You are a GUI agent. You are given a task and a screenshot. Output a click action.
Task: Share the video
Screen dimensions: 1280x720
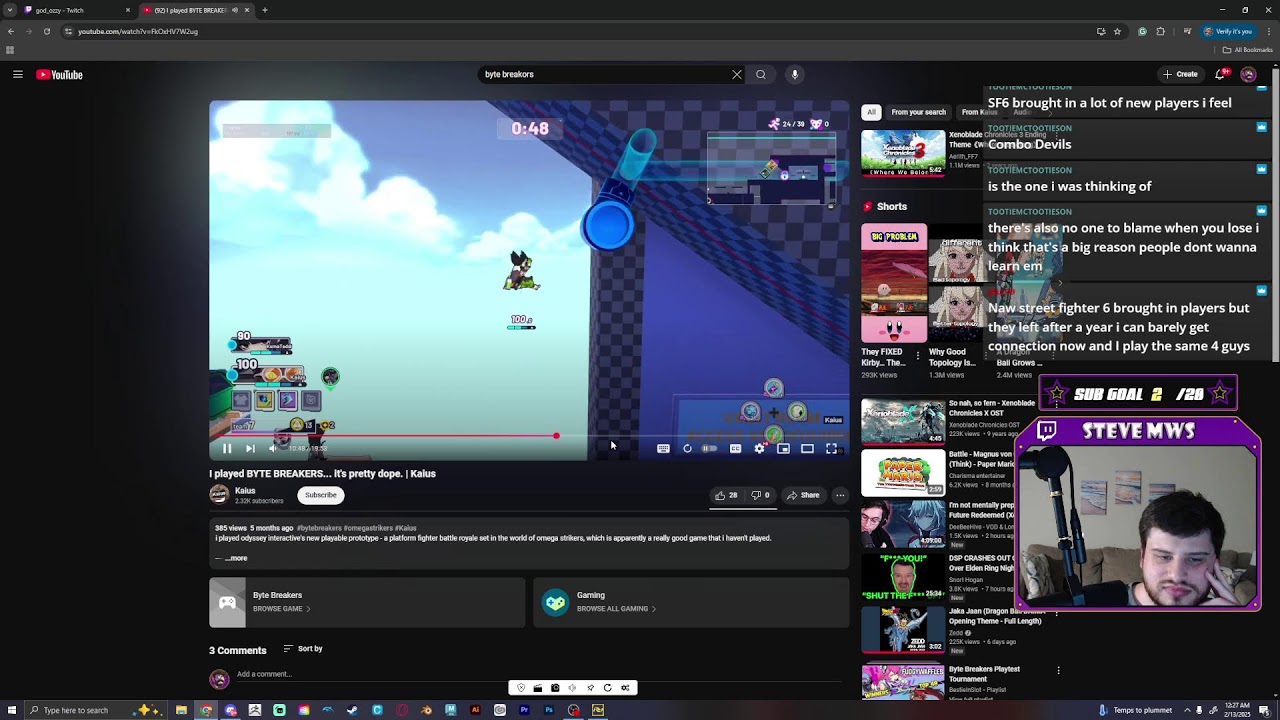pos(803,495)
